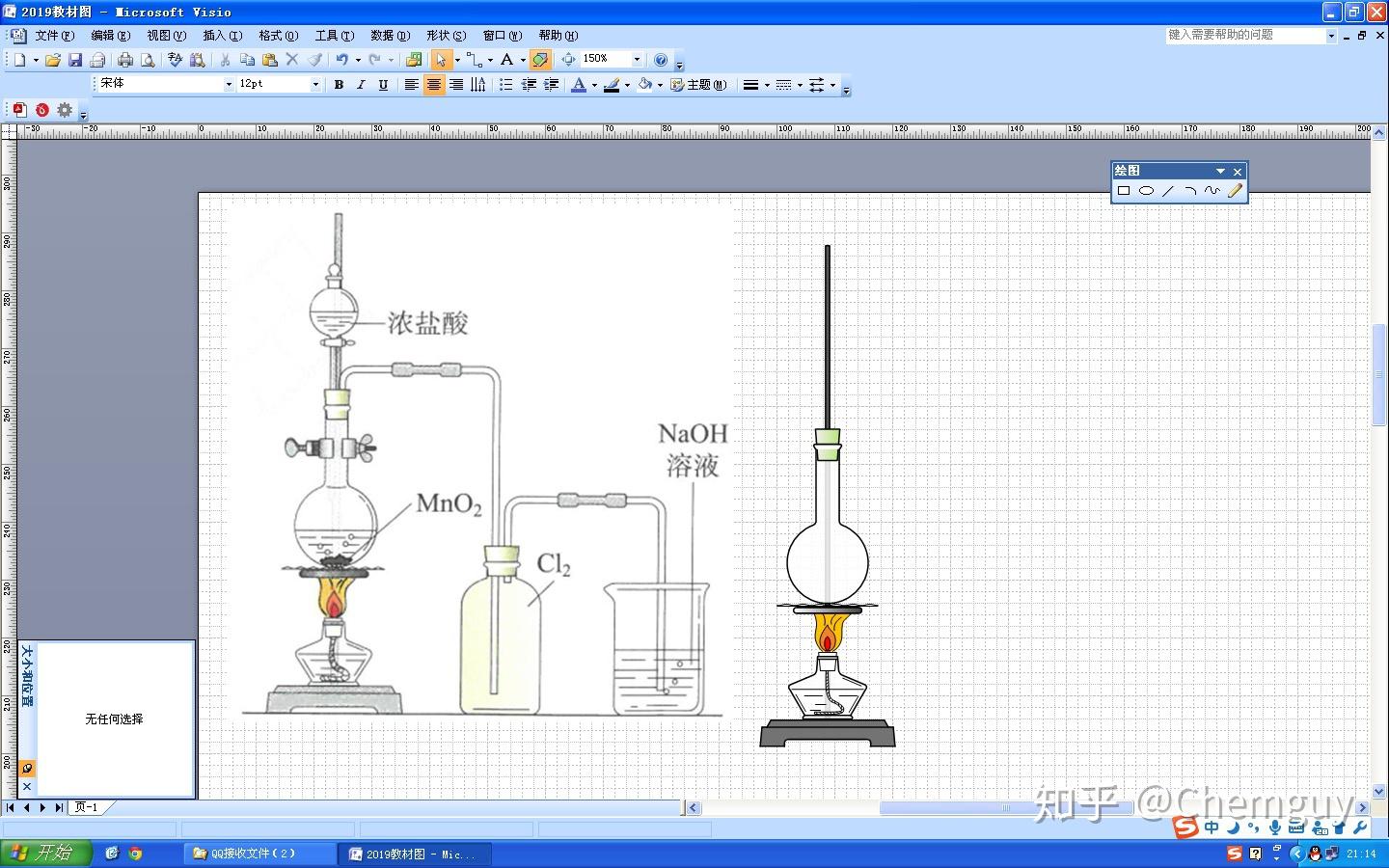Select the Rectangle tool in the drawing toolbar
Screen dimensions: 1389x868
[1124, 190]
